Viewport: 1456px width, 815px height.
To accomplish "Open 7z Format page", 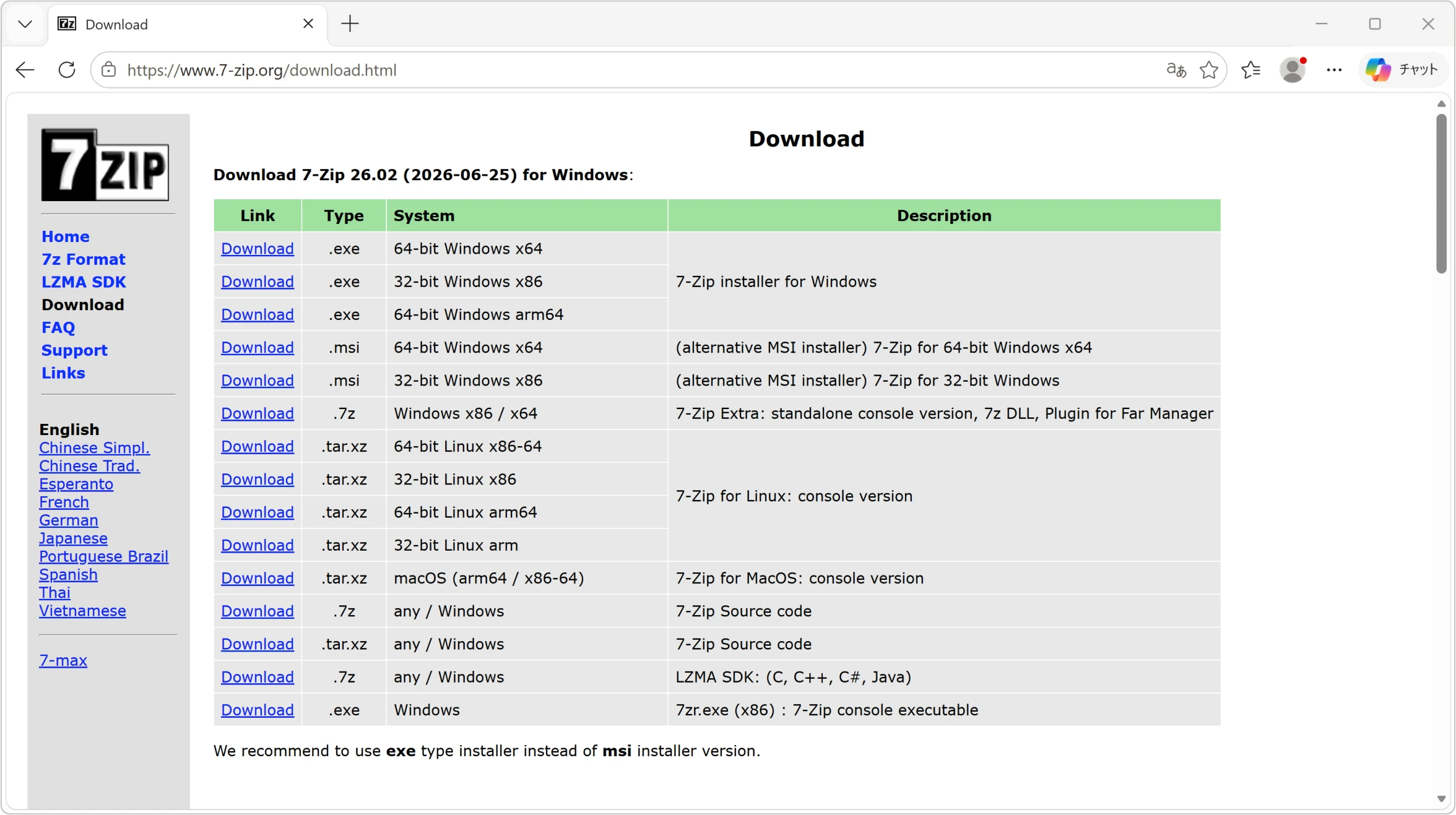I will (x=84, y=259).
